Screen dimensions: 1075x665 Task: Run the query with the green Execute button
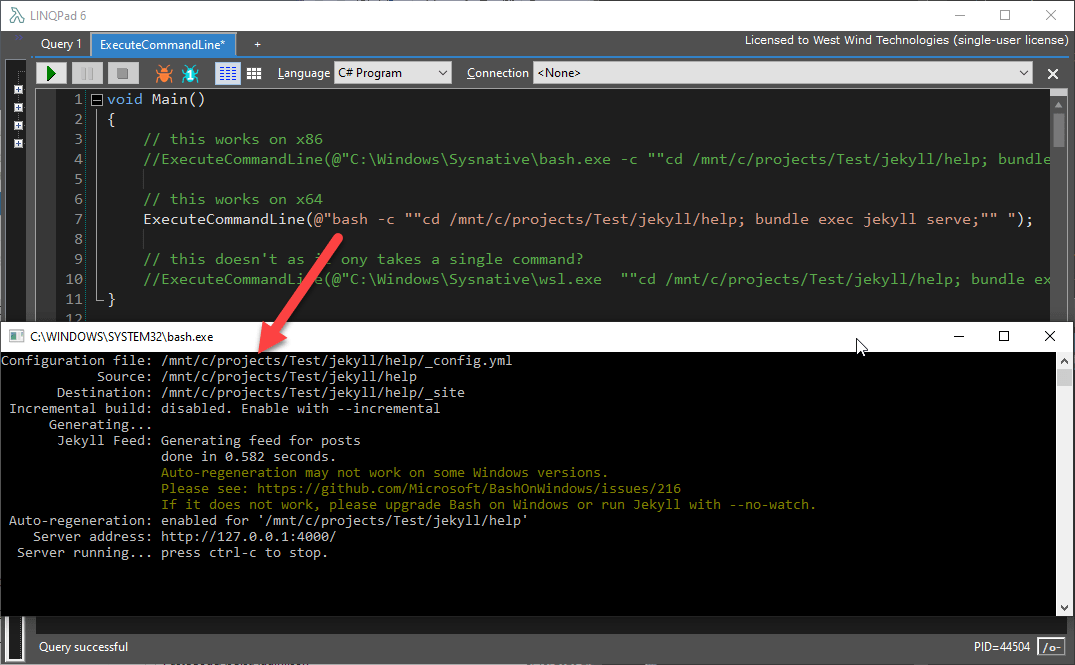click(x=52, y=73)
